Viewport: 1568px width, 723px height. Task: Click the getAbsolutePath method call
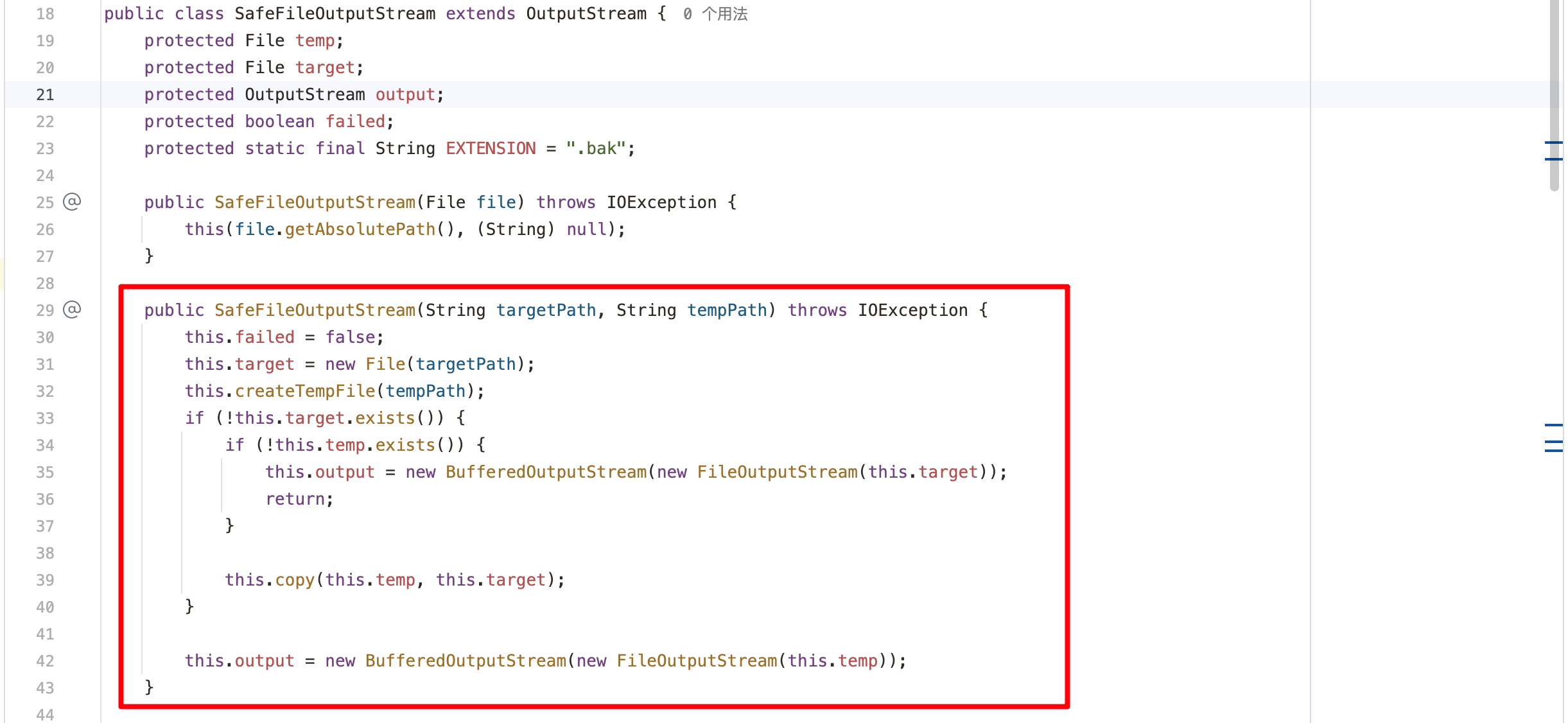click(x=360, y=229)
